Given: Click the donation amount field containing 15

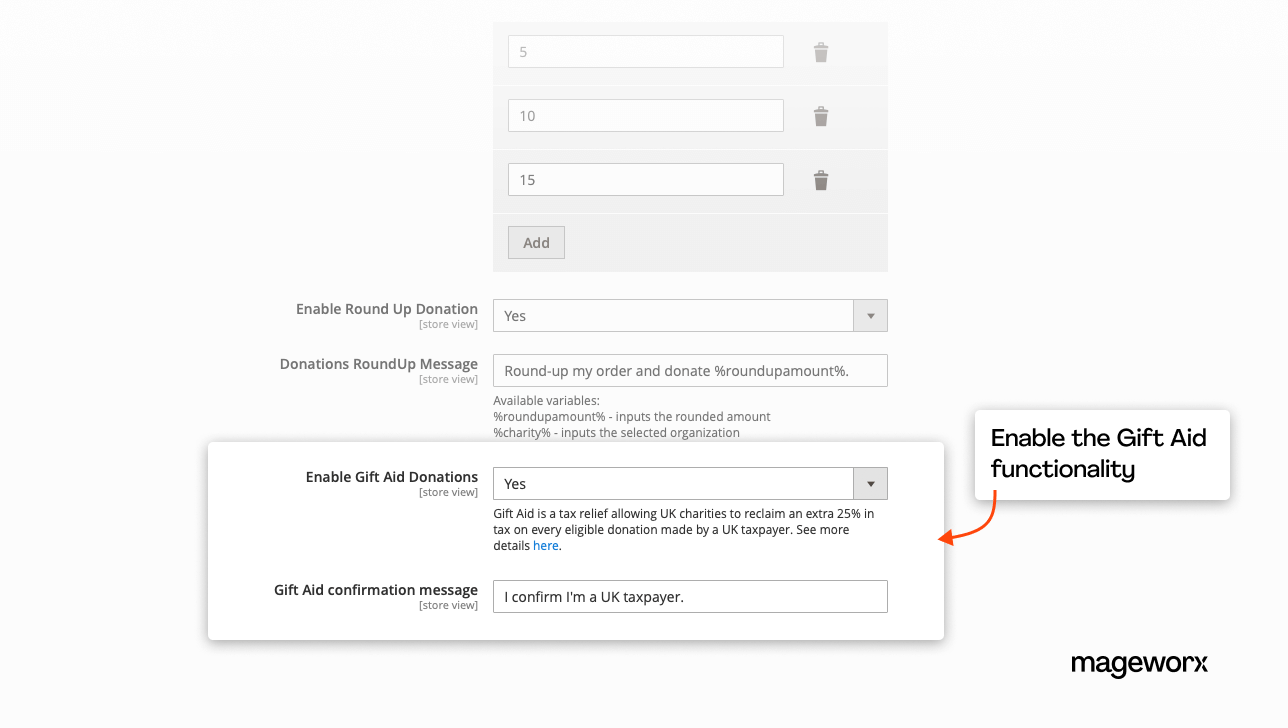Looking at the screenshot, I should pos(645,179).
